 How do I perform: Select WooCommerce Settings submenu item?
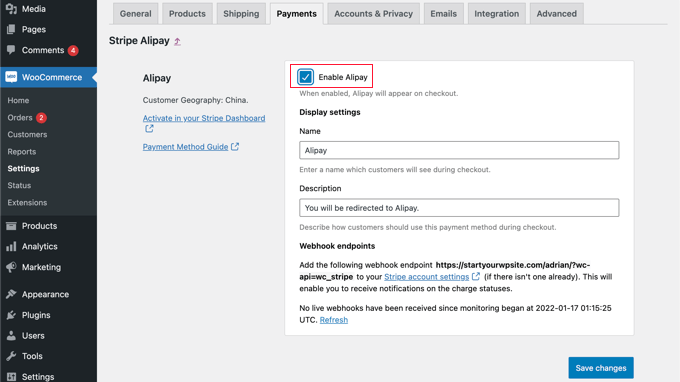tap(23, 168)
